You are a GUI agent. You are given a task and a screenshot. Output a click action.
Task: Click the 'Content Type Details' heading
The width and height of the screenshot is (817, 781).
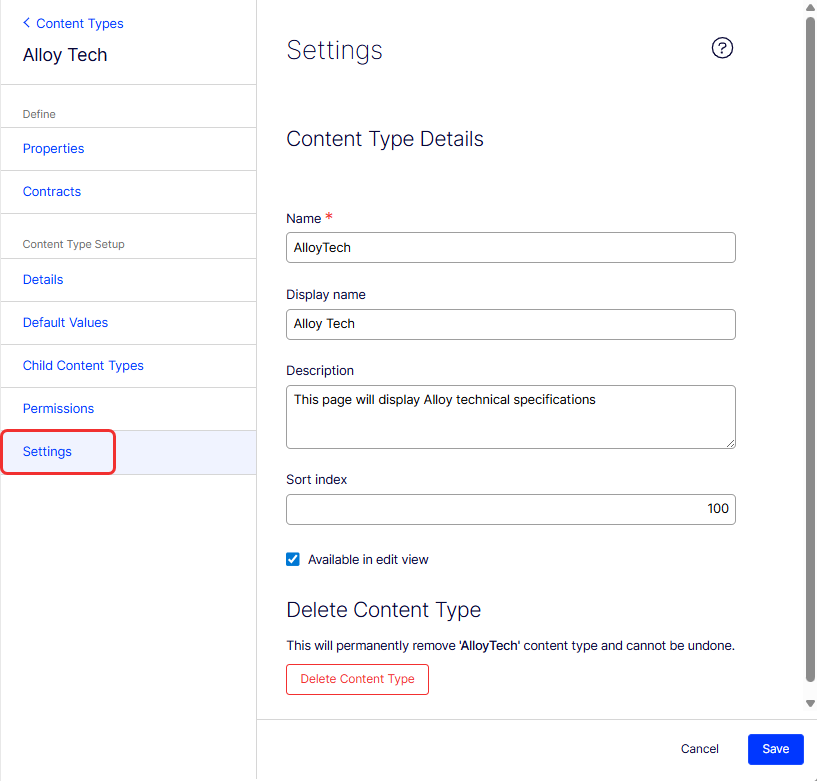coord(385,139)
